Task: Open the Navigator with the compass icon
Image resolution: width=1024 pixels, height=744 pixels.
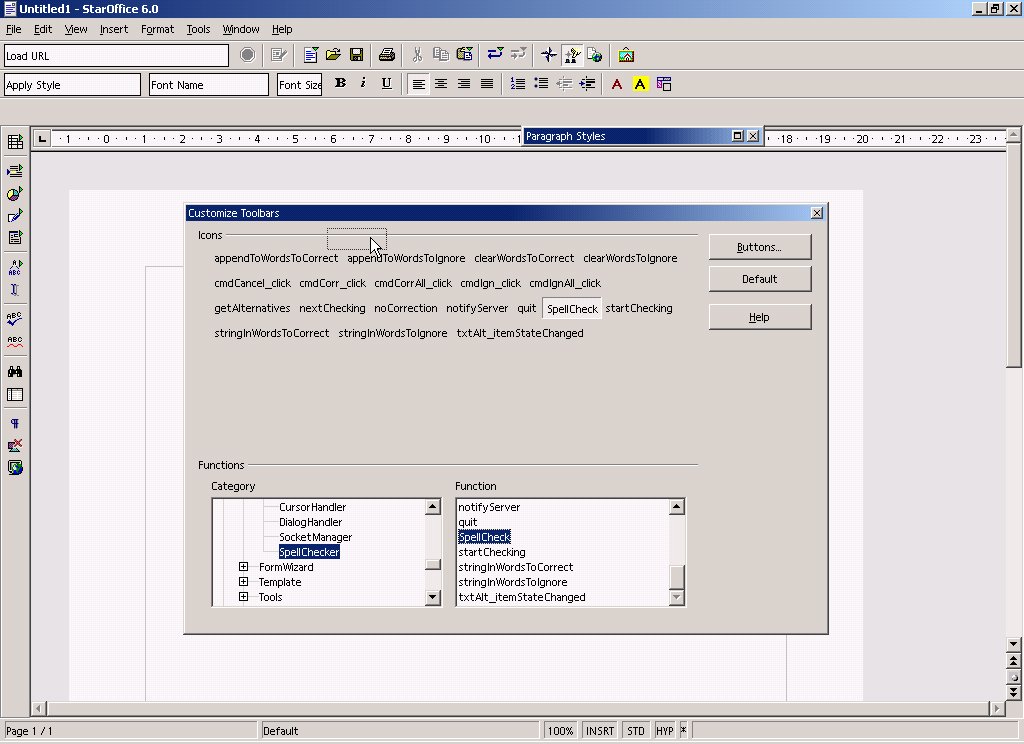Action: (x=549, y=55)
